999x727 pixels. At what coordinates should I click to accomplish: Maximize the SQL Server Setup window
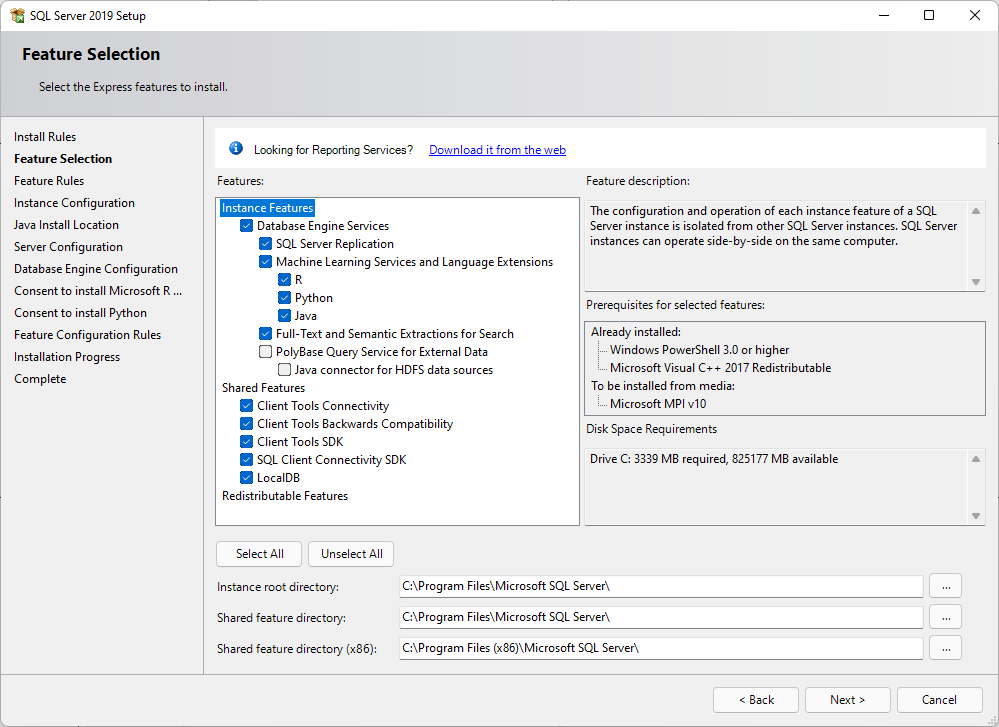point(929,15)
